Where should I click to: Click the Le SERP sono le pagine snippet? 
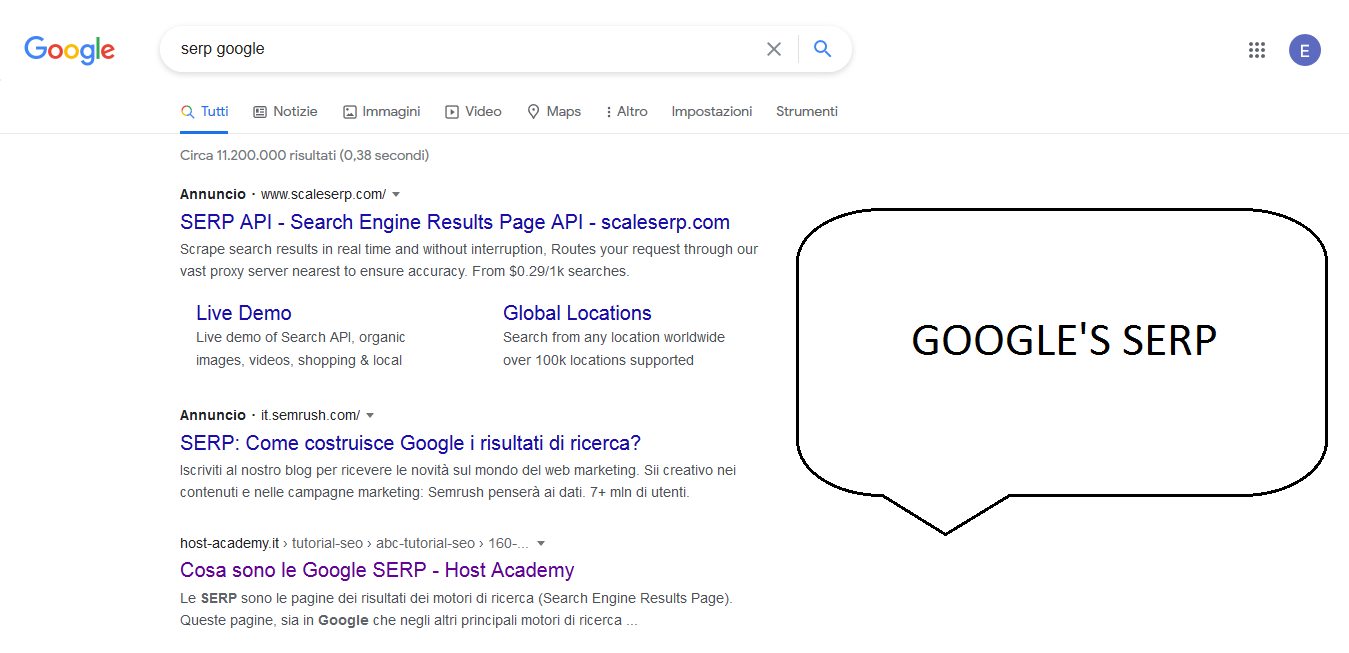pyautogui.click(x=456, y=609)
